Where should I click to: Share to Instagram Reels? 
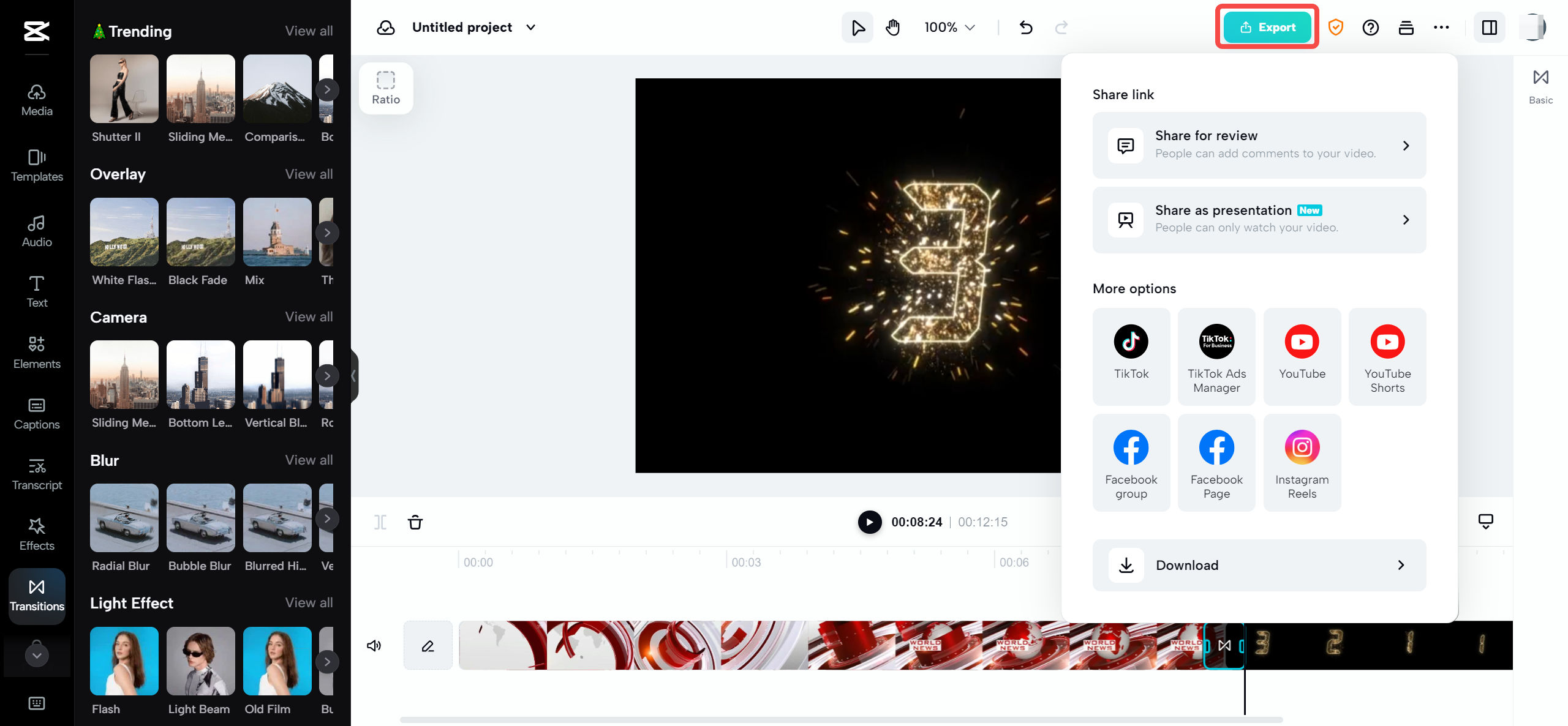click(1302, 462)
